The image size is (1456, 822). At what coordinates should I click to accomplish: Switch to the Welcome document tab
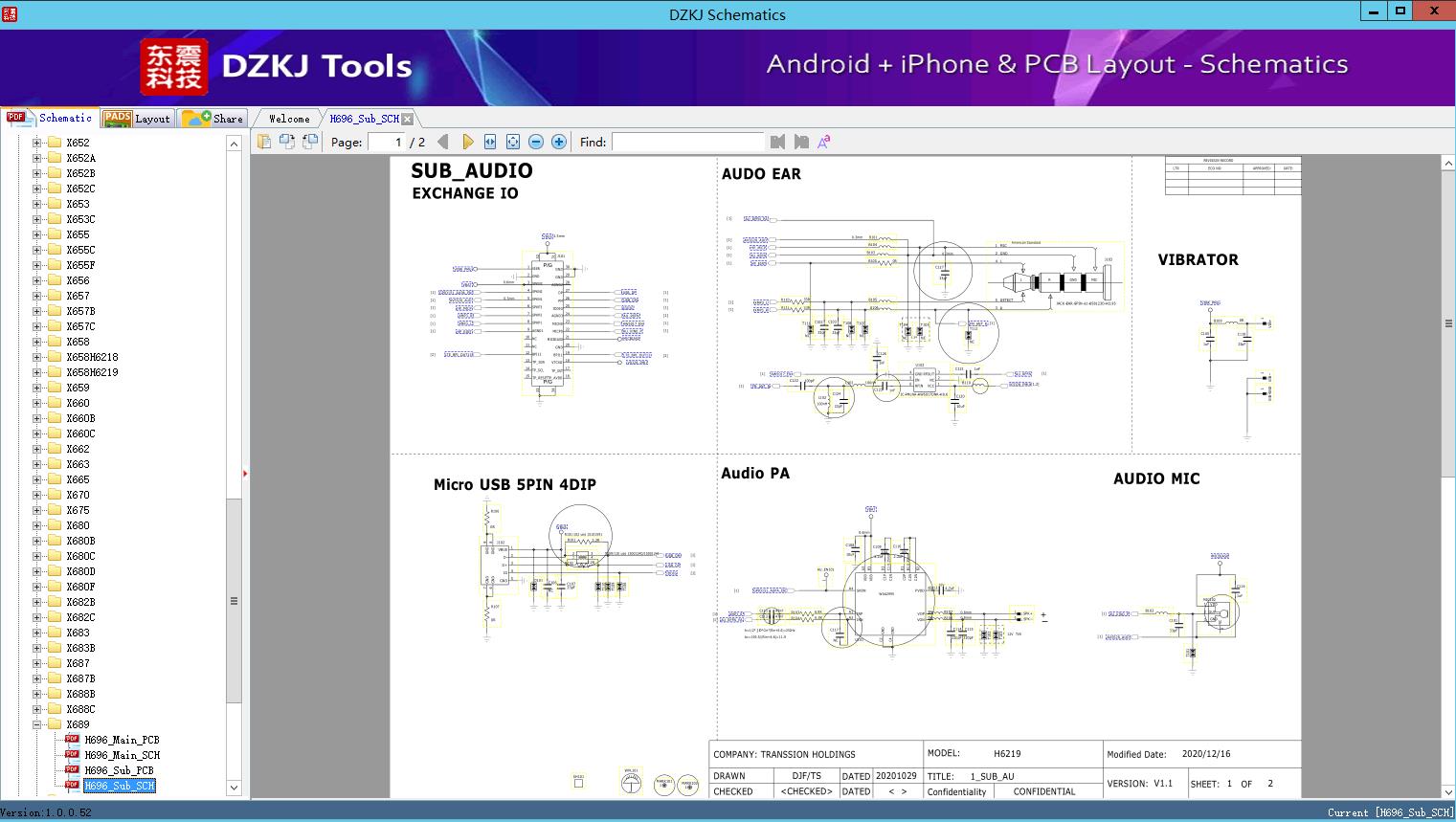click(289, 119)
